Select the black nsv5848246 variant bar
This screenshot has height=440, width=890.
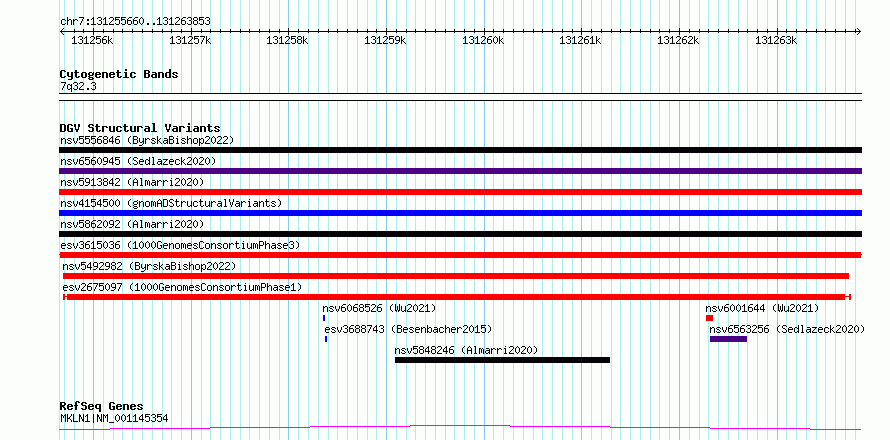[x=502, y=360]
